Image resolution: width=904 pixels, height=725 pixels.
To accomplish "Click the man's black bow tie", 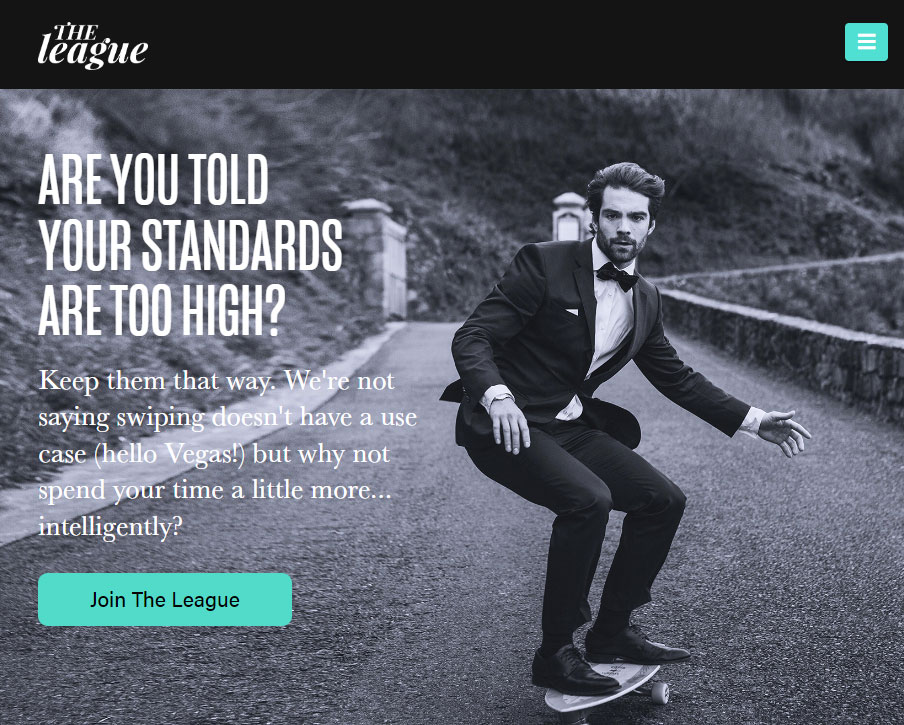I will pos(617,276).
